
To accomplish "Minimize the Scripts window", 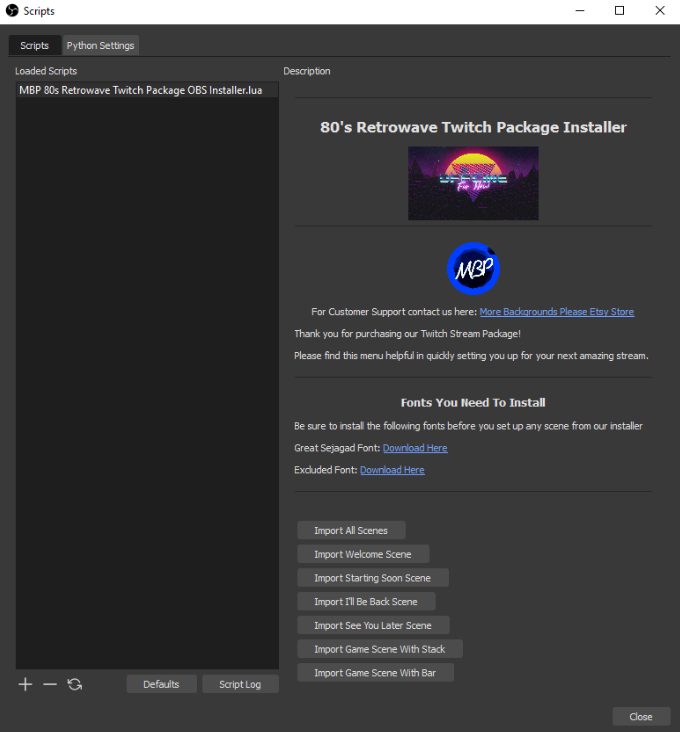I will click(x=580, y=10).
